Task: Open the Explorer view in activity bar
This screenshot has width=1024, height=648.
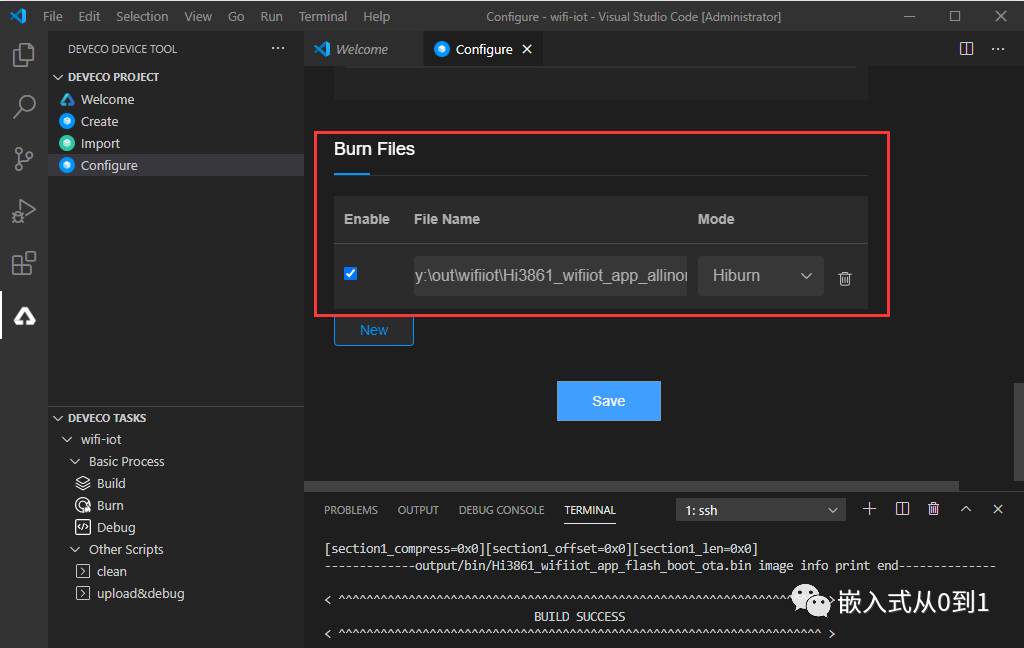Action: [x=24, y=55]
